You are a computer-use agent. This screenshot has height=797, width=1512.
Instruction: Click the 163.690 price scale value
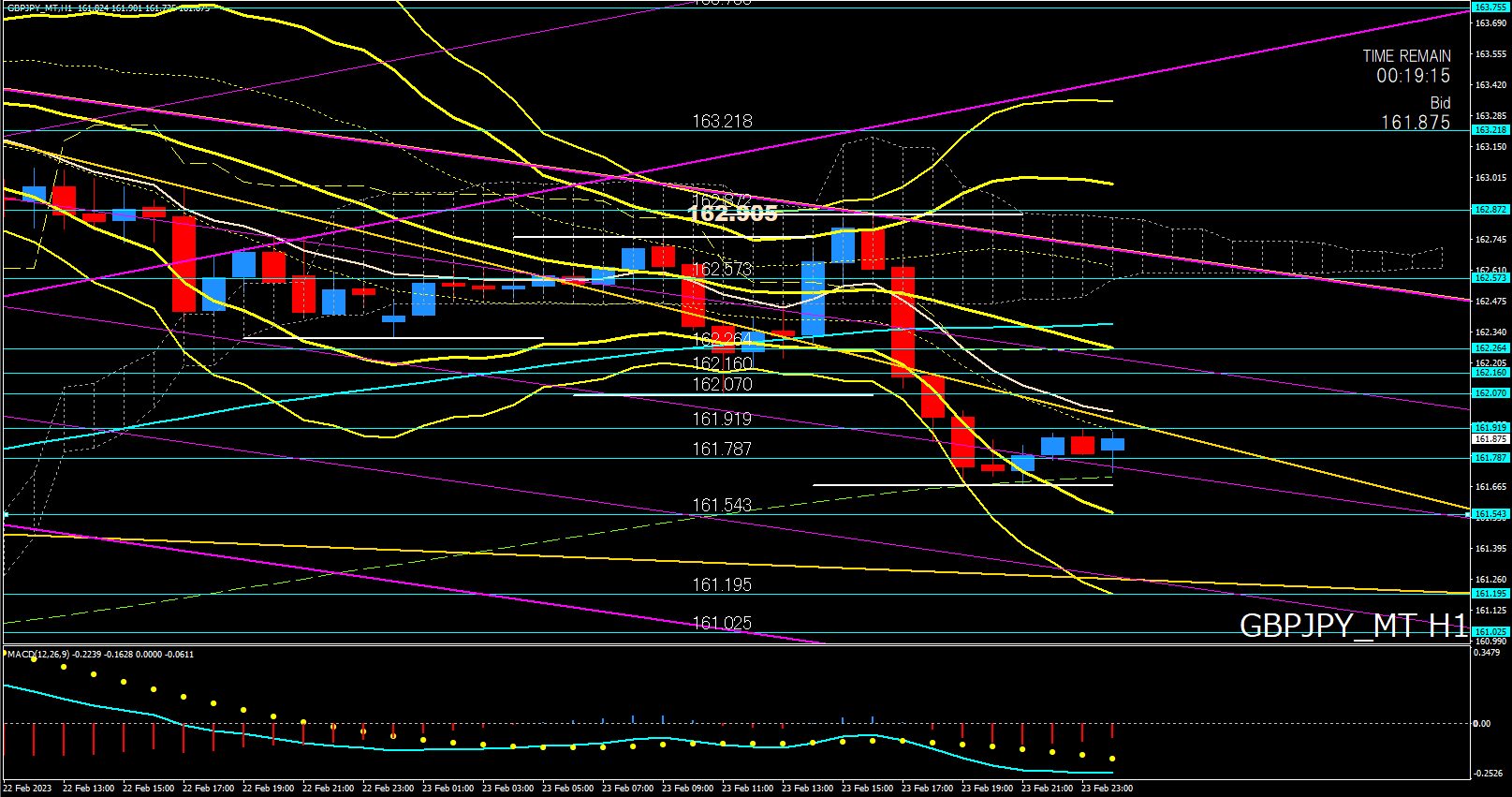[1490, 22]
